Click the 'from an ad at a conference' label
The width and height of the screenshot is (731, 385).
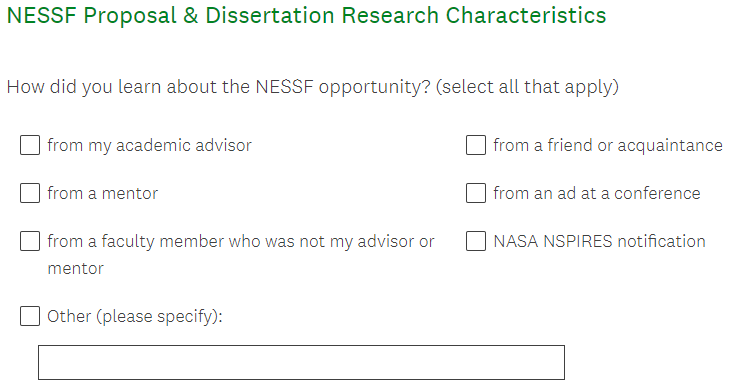click(x=597, y=193)
